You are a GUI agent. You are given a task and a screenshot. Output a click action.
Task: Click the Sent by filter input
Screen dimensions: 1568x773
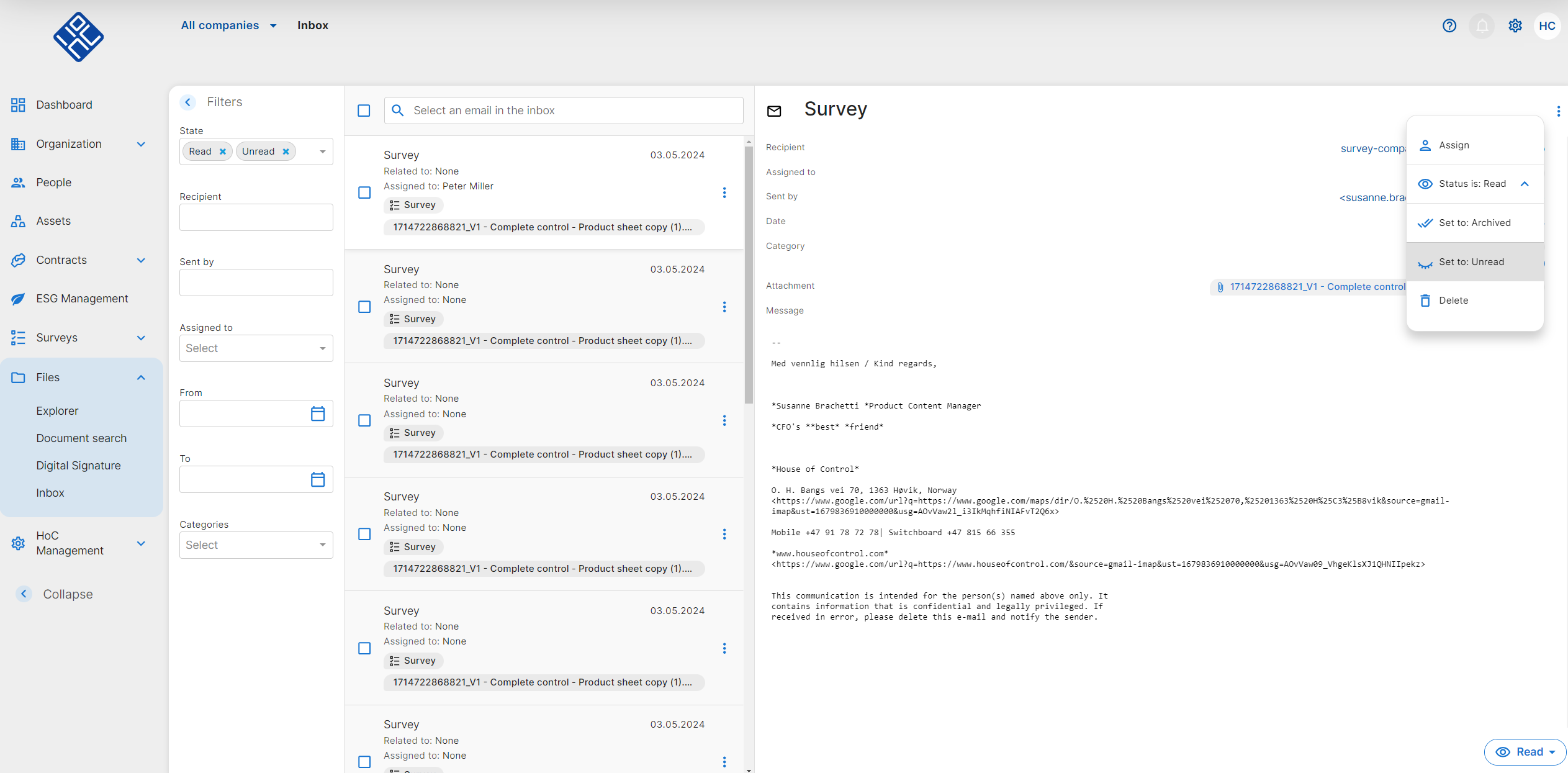tap(256, 283)
